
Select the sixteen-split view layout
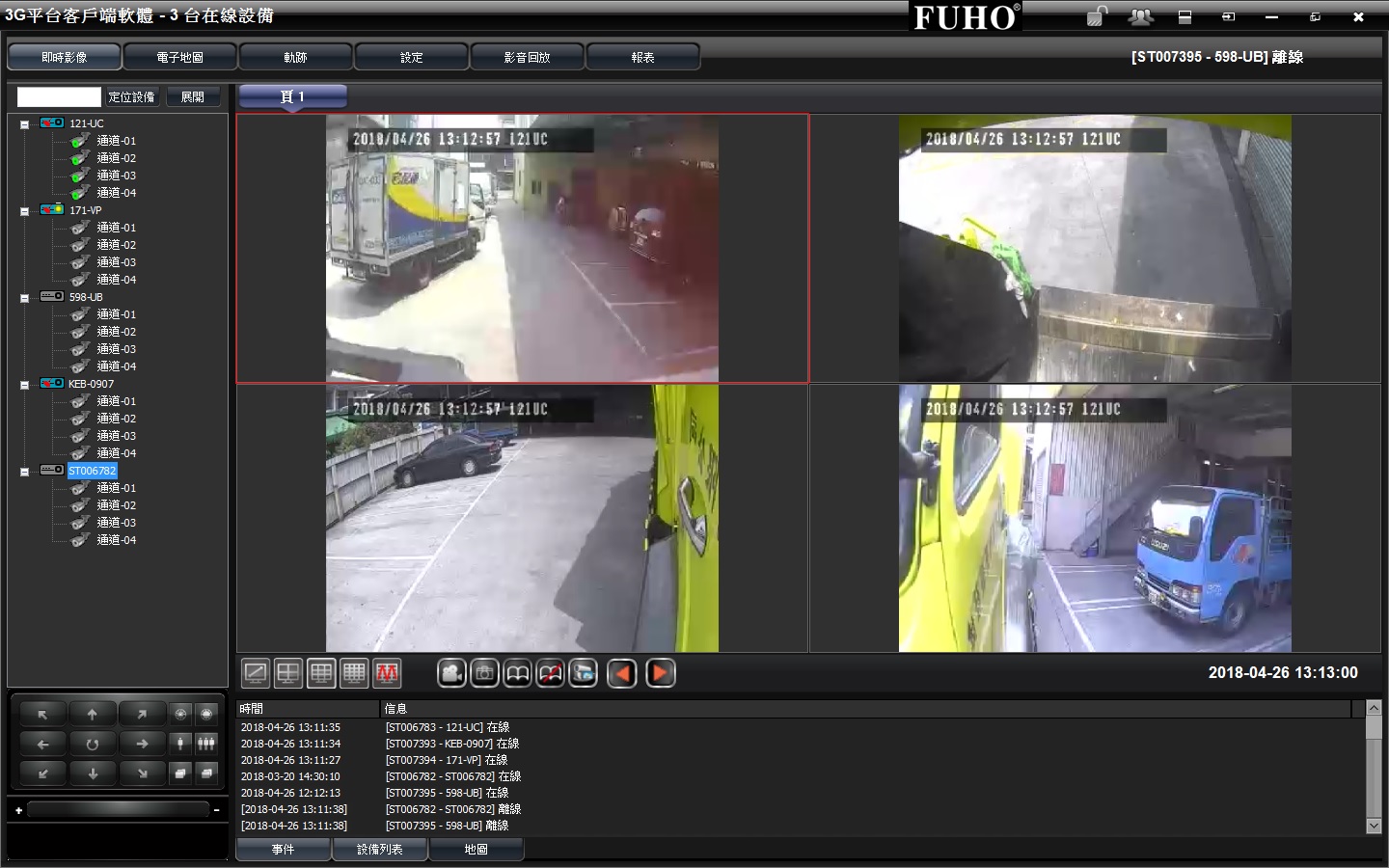(354, 673)
